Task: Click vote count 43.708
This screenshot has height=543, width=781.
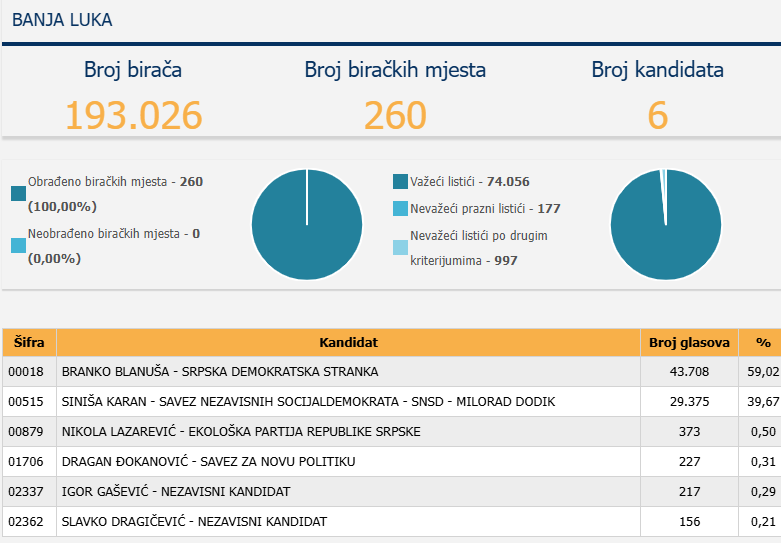Action: [689, 372]
